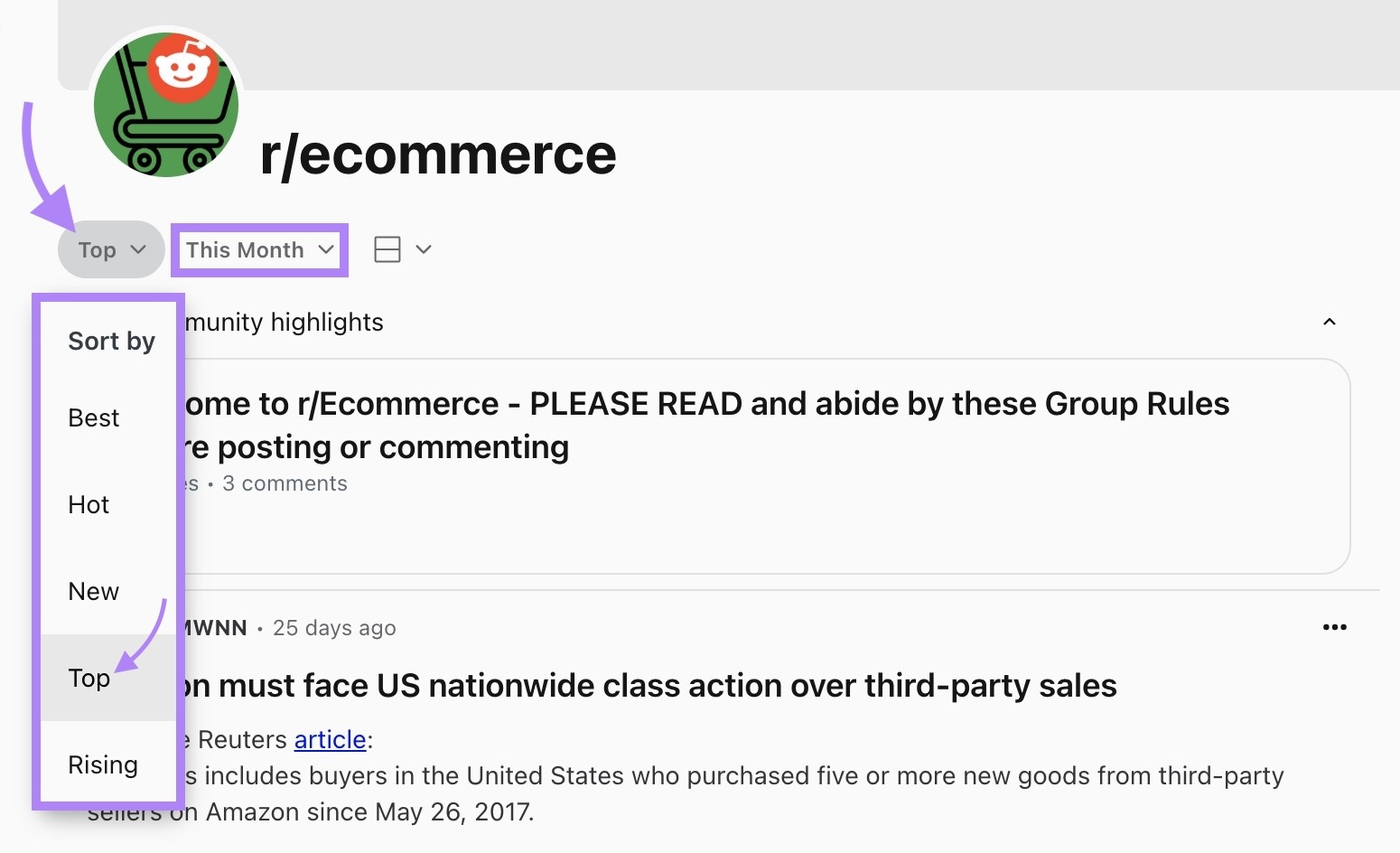The width and height of the screenshot is (1400, 853).
Task: Open the Reuters article link
Action: [x=329, y=739]
